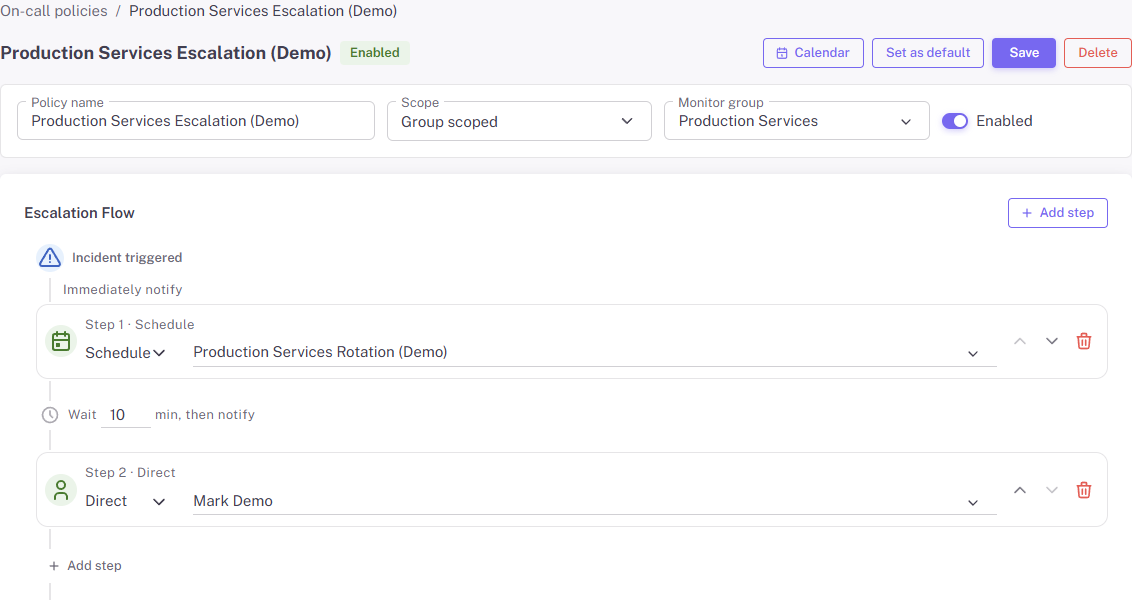Disable the policy with the Enabled toggle

pos(955,120)
